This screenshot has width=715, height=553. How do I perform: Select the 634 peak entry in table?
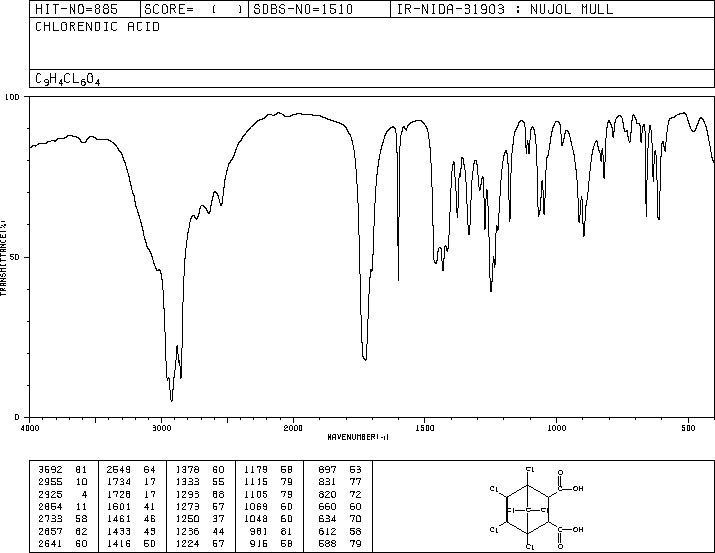pos(340,519)
